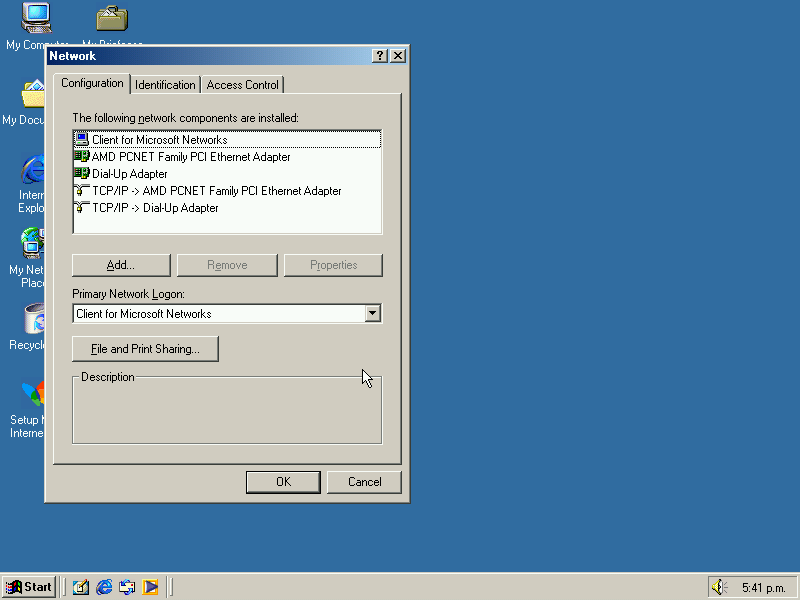Click the Add... button

coord(121,265)
